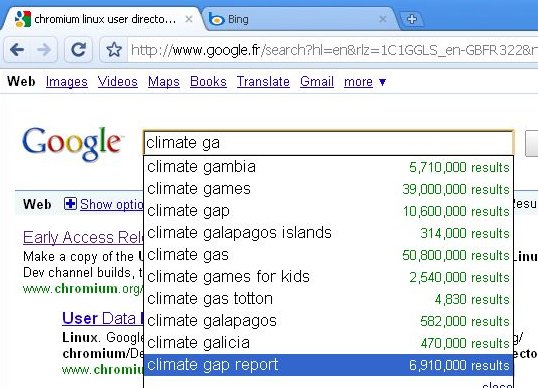Choose suggestion climate gas

pyautogui.click(x=328, y=255)
